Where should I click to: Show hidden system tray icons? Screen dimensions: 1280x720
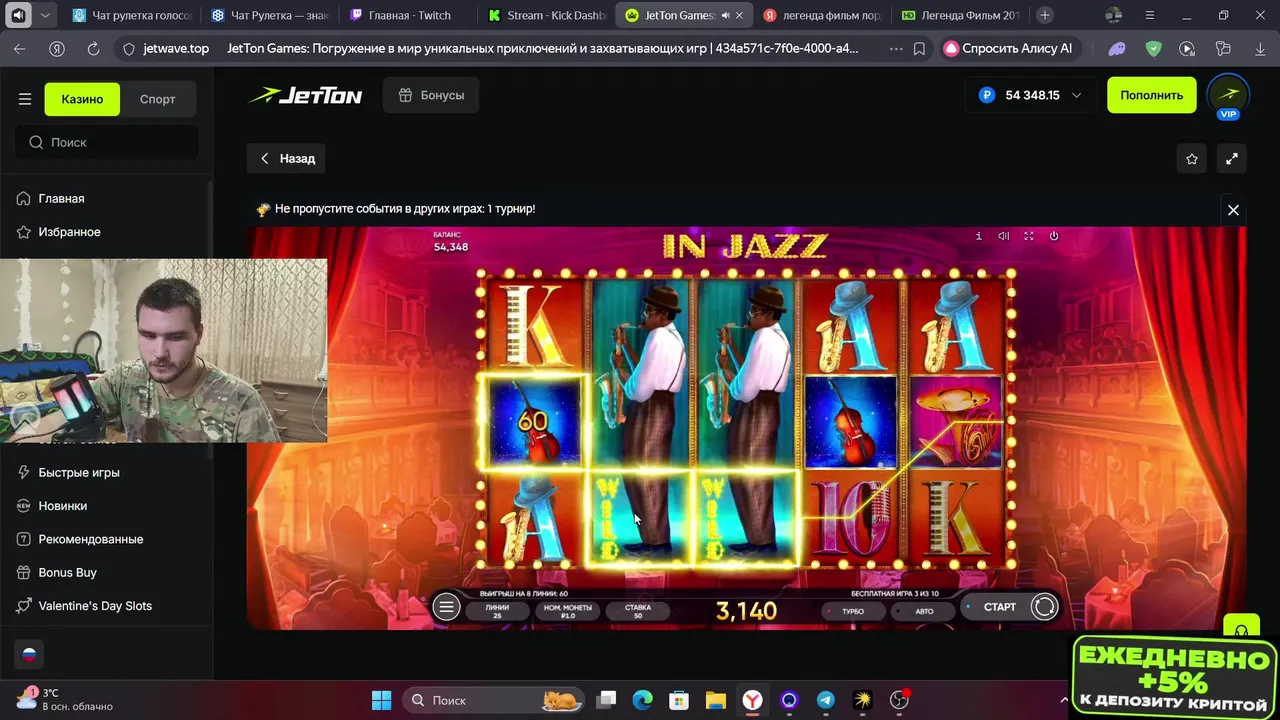(x=1064, y=700)
